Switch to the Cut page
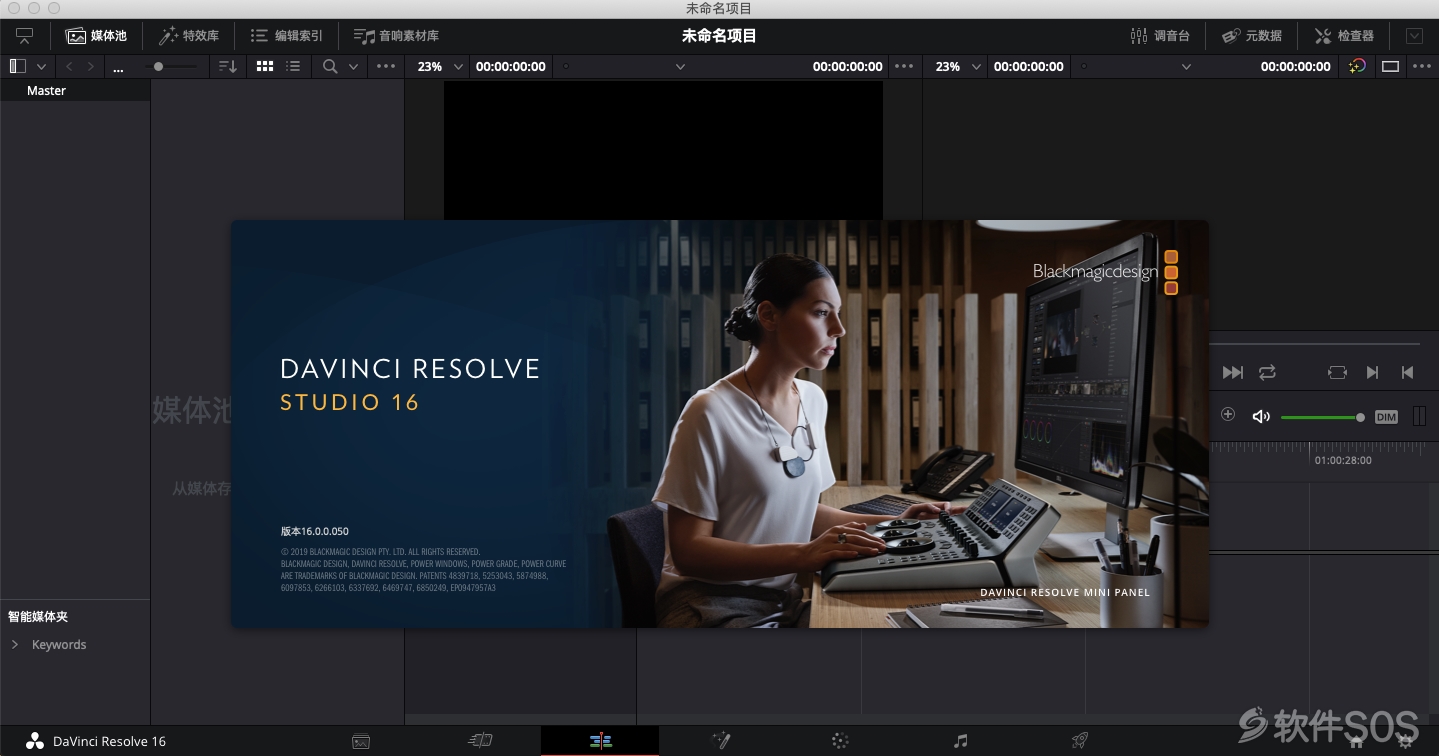Image resolution: width=1439 pixels, height=756 pixels. (481, 741)
